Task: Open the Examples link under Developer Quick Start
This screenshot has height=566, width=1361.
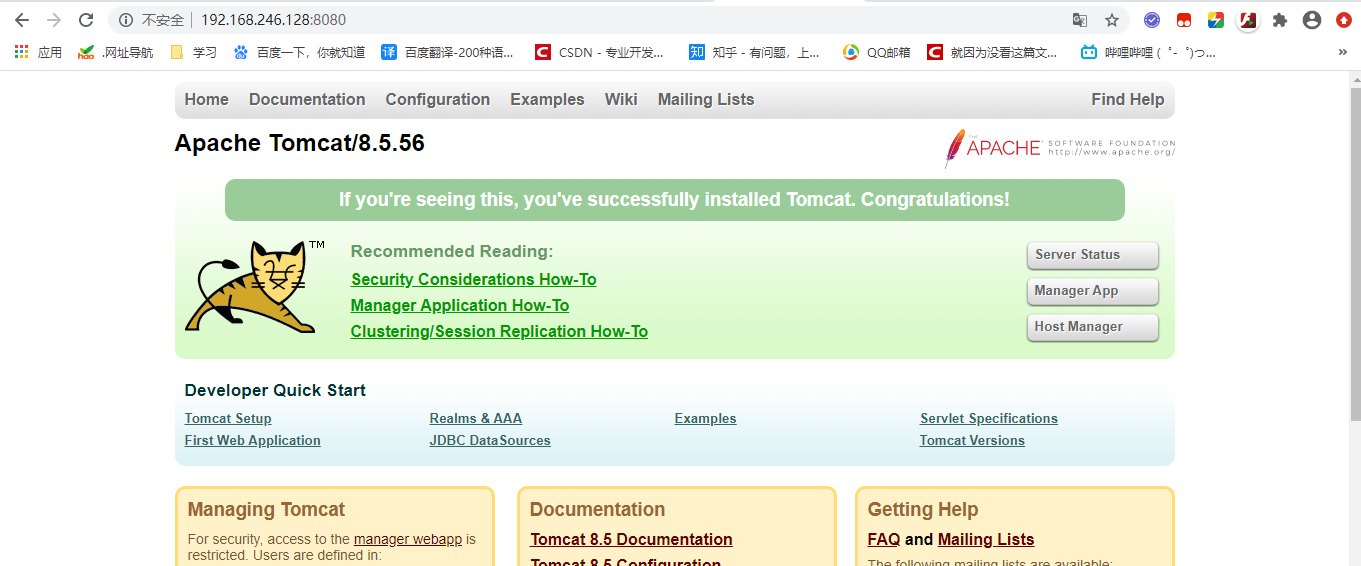Action: [705, 418]
